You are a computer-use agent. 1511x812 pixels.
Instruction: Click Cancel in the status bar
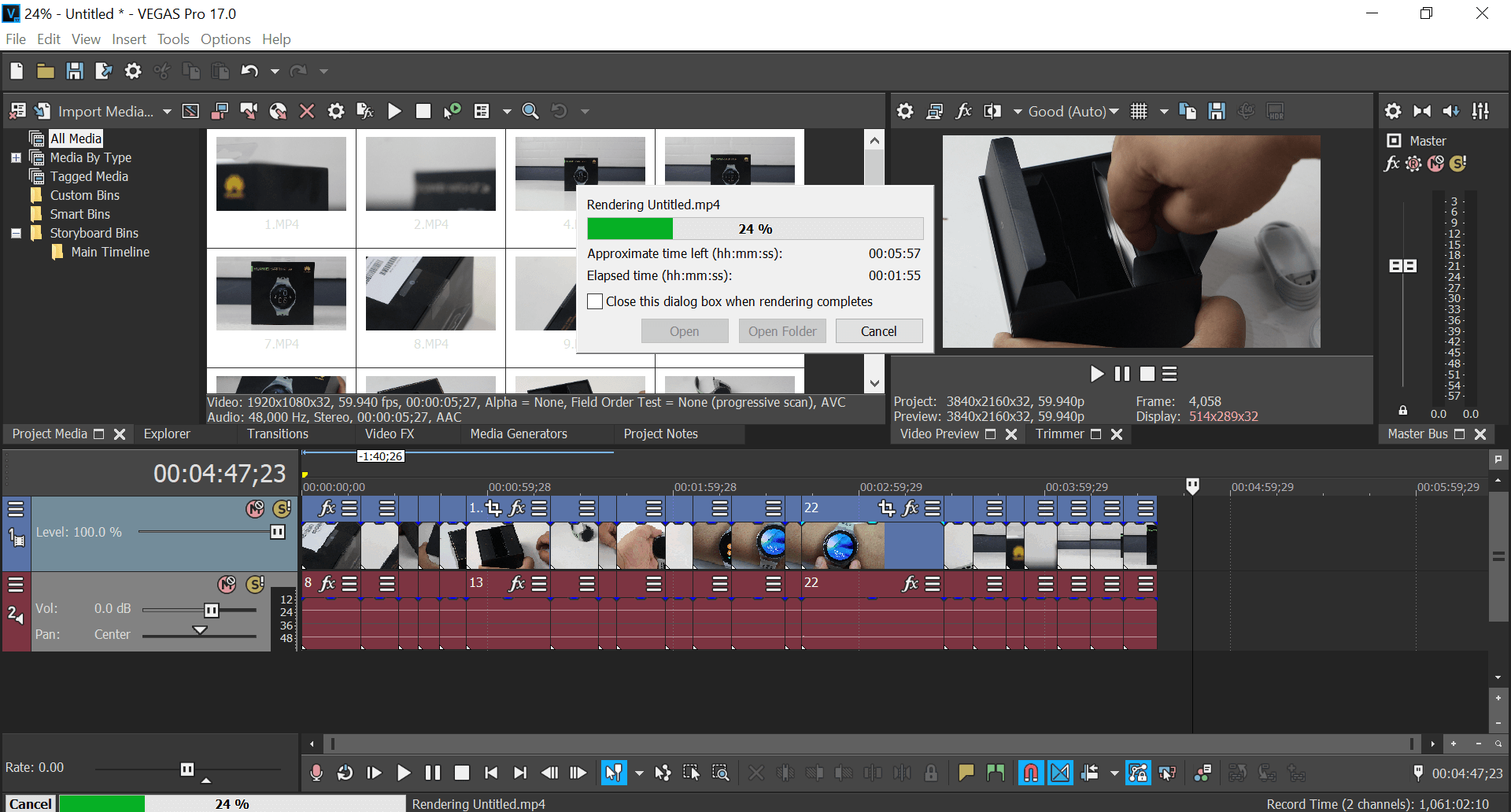tap(31, 803)
